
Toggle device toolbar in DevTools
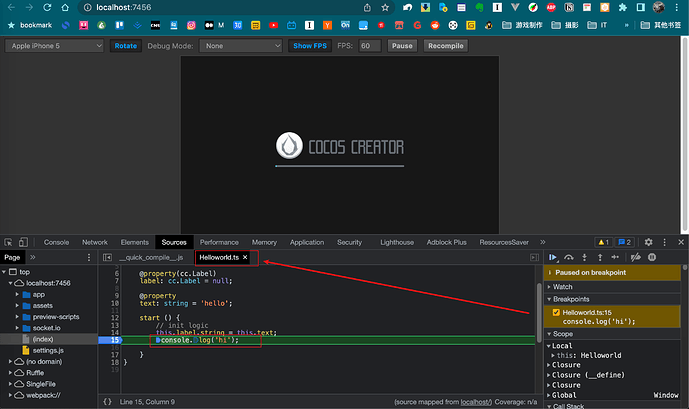(23, 242)
